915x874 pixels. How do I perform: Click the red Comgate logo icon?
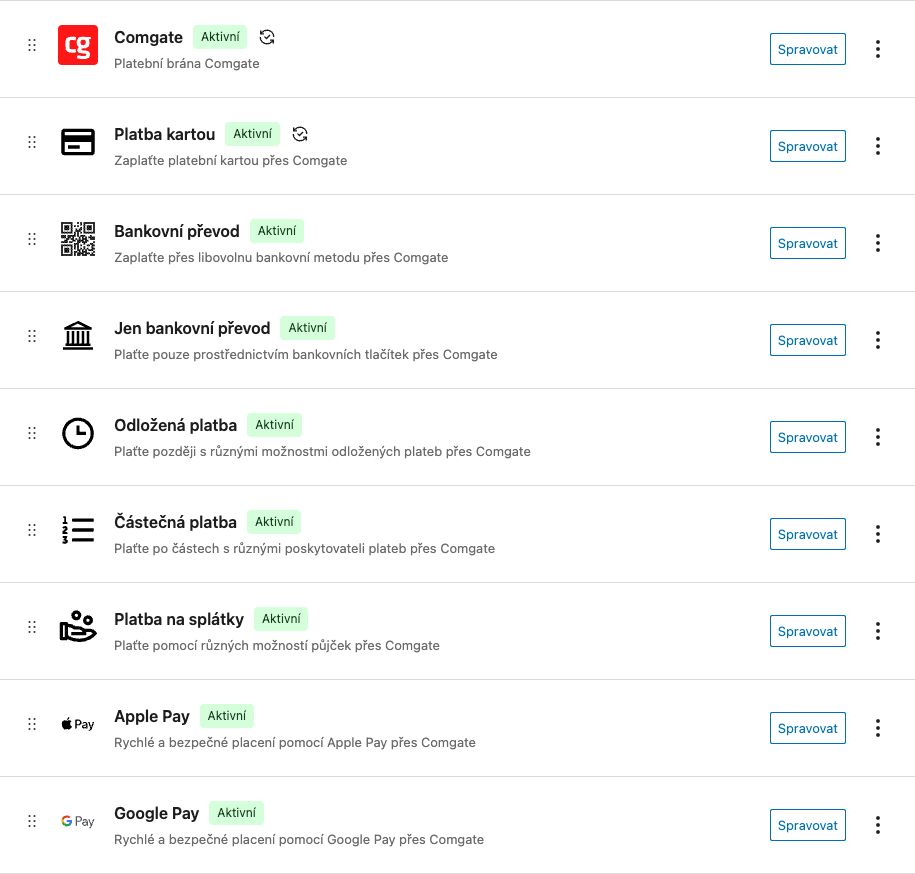[78, 45]
